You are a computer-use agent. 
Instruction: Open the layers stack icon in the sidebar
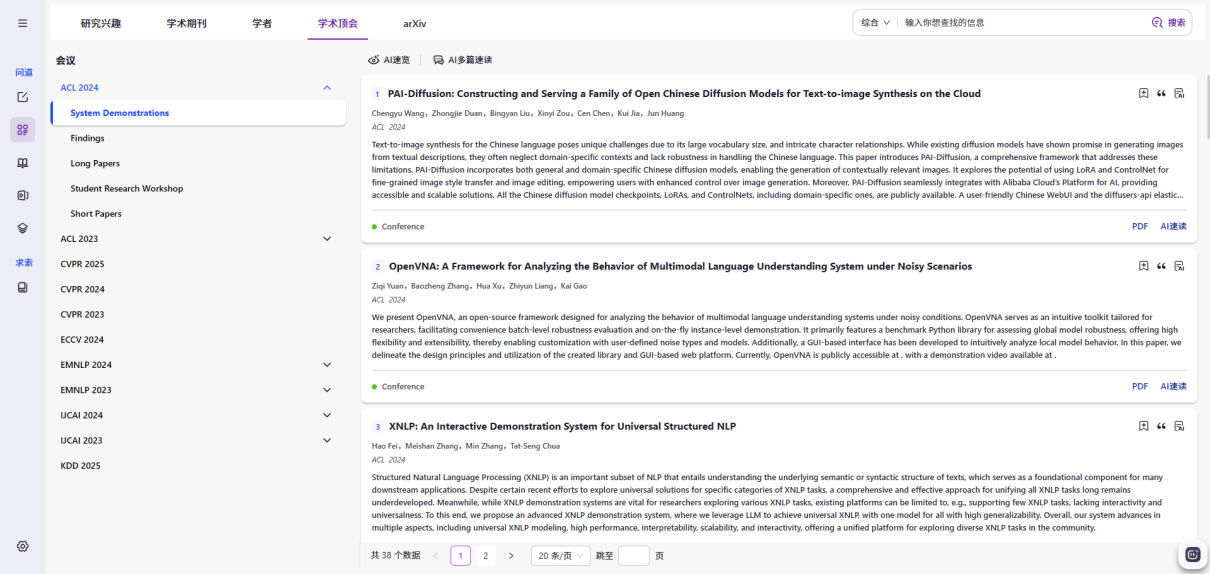(22, 228)
